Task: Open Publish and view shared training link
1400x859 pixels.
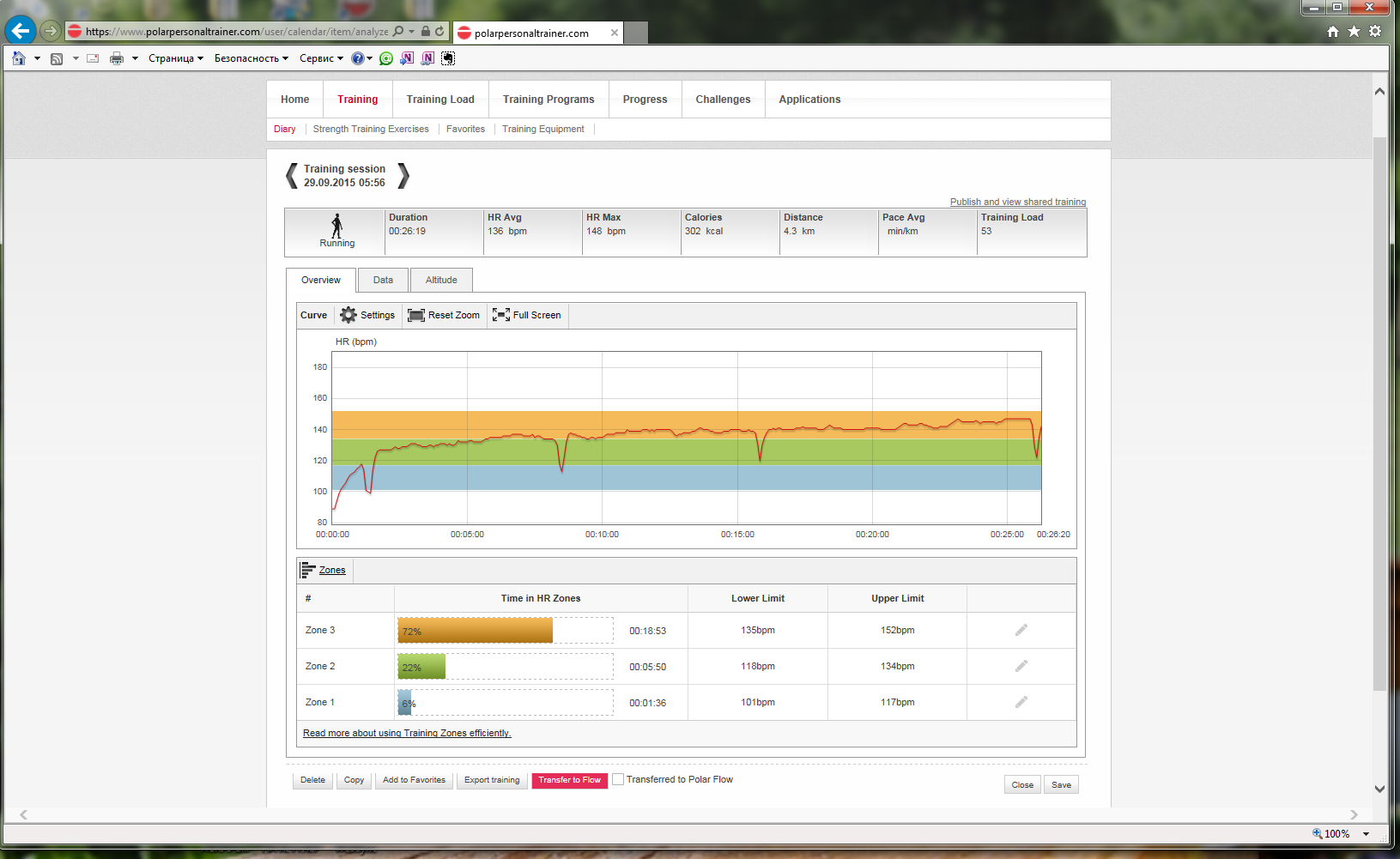Action: point(1017,202)
